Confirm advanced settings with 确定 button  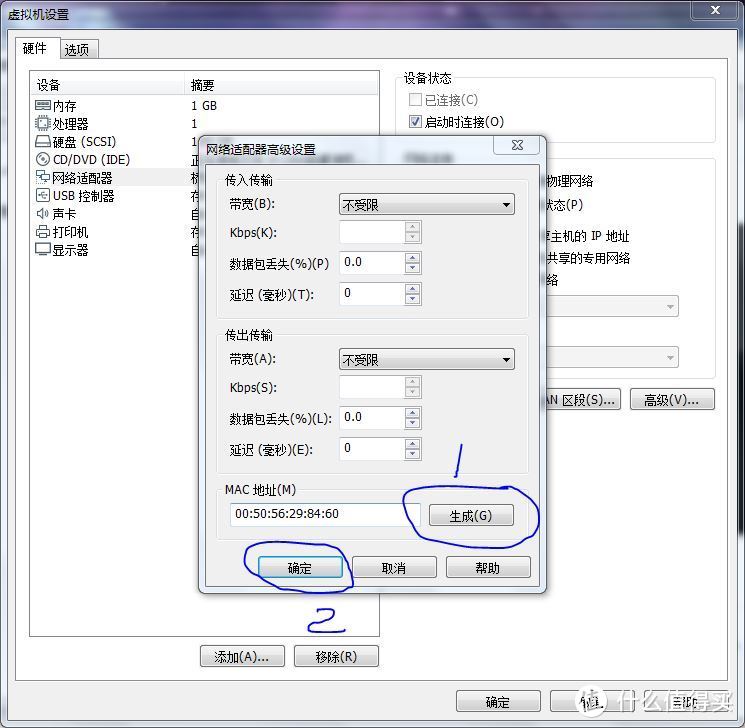point(300,568)
